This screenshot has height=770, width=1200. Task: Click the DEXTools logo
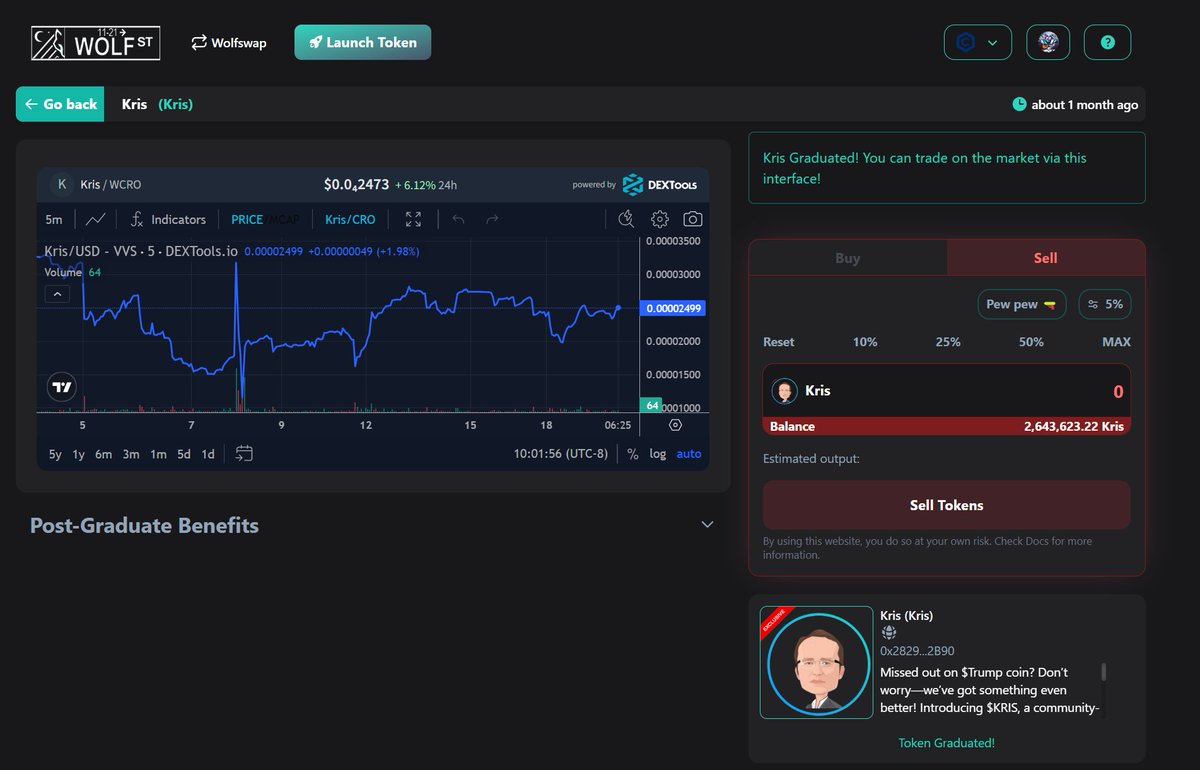tap(659, 184)
